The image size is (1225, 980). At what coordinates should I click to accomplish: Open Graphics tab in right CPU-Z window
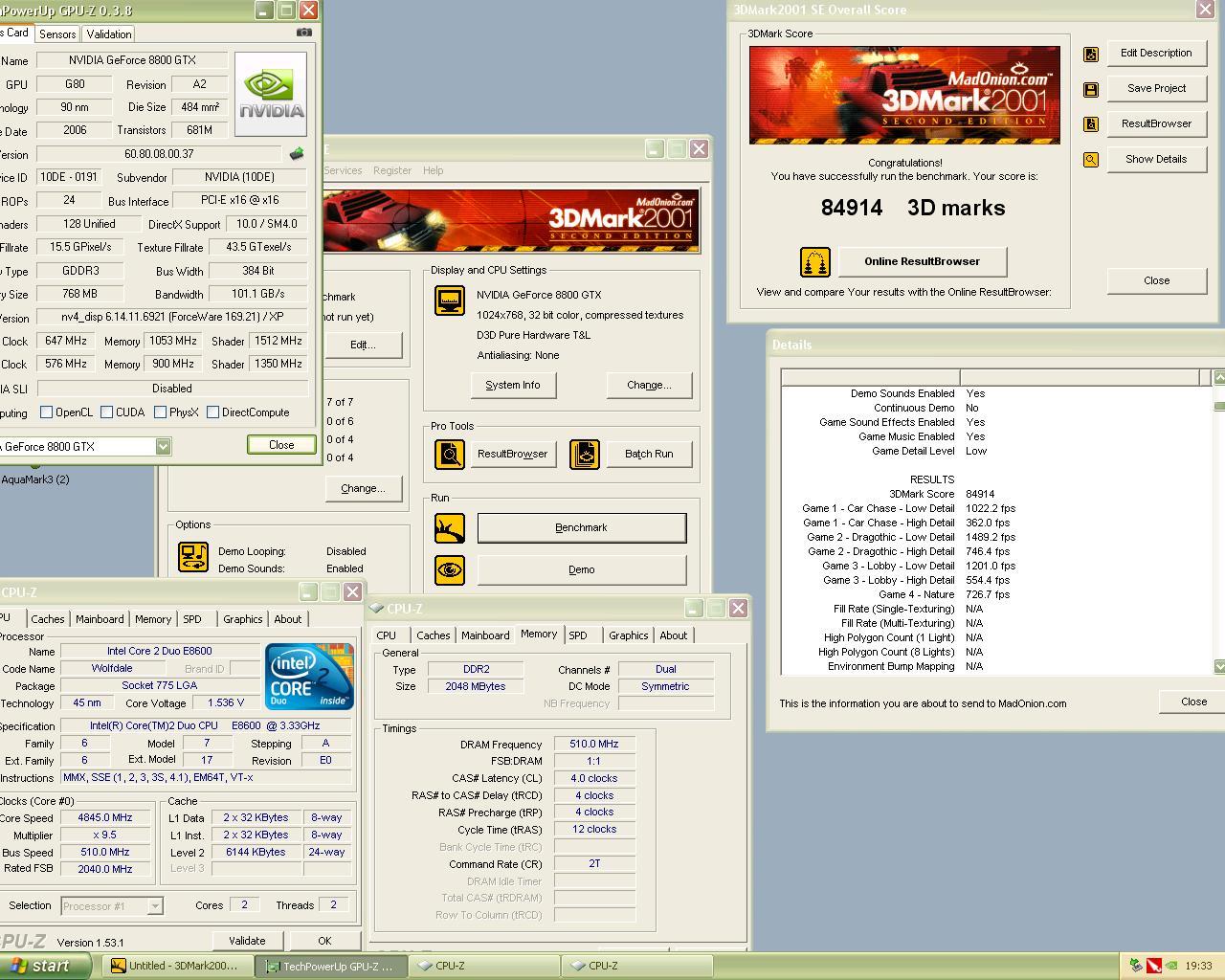tap(628, 635)
